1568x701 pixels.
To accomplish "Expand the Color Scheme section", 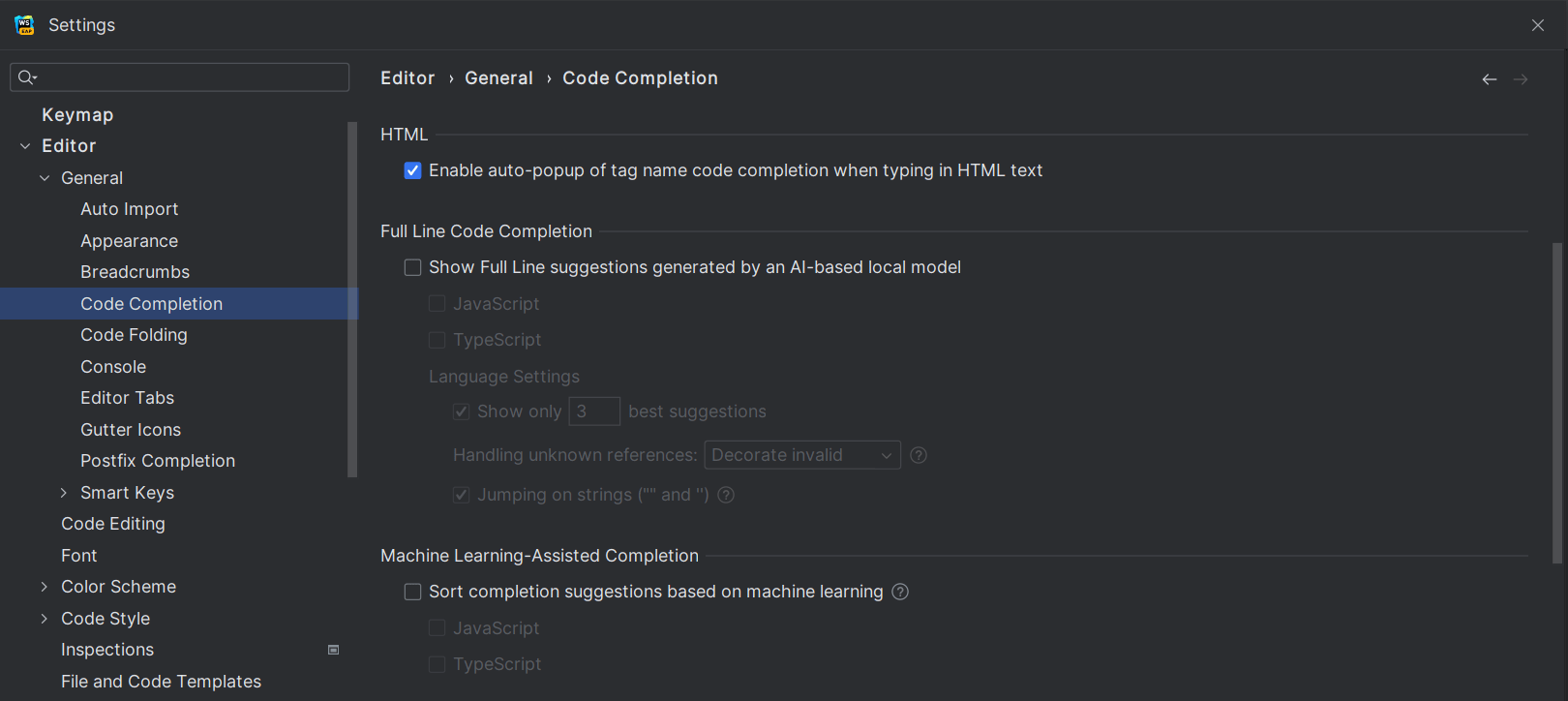I will pyautogui.click(x=45, y=587).
